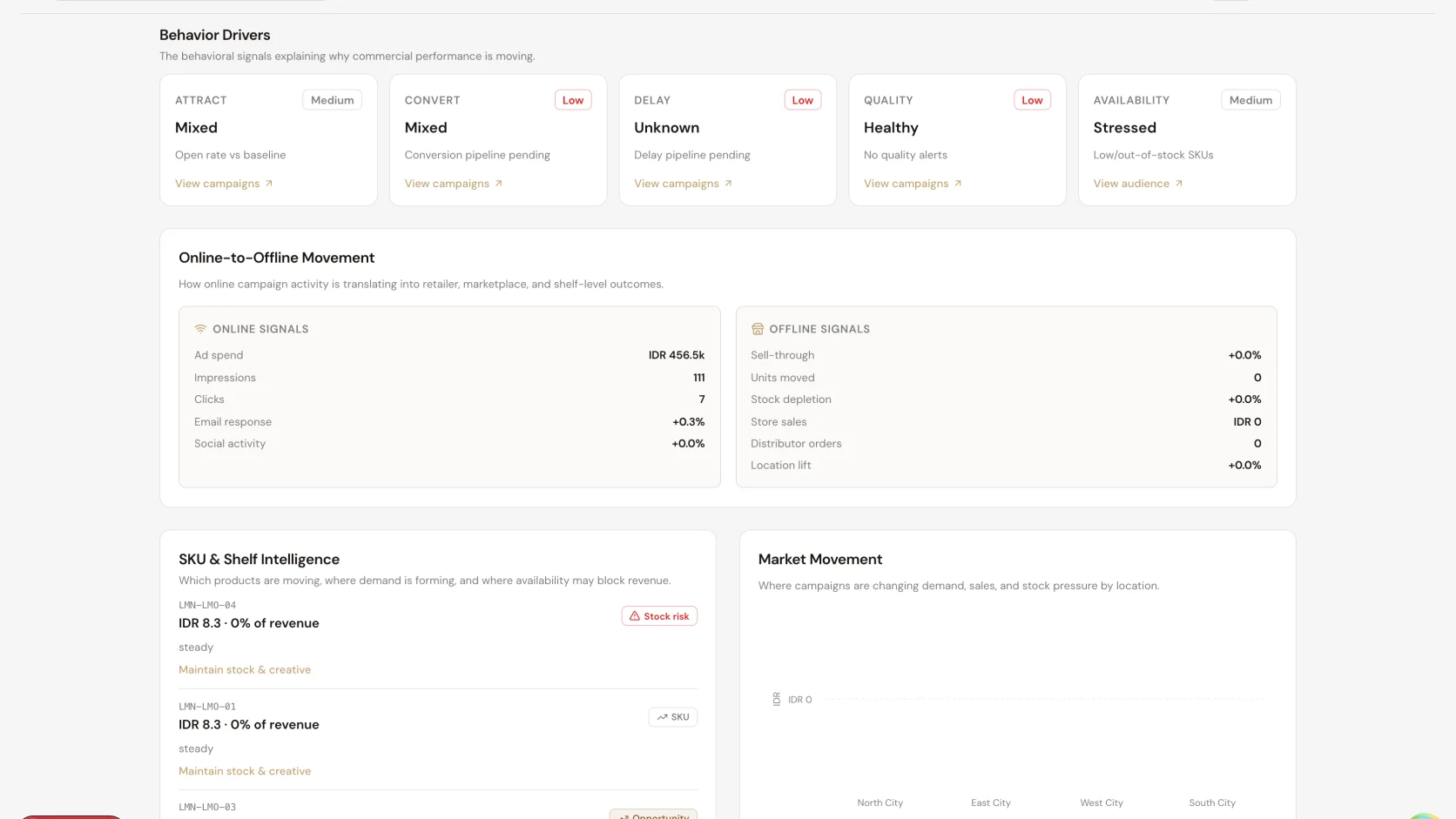Viewport: 1456px width, 819px height.
Task: Click the Low badge on Quality card
Action: coord(1032,100)
